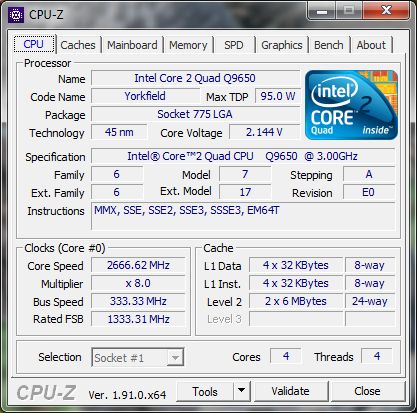Click the Close button at bottom
417x413 pixels.
(367, 391)
